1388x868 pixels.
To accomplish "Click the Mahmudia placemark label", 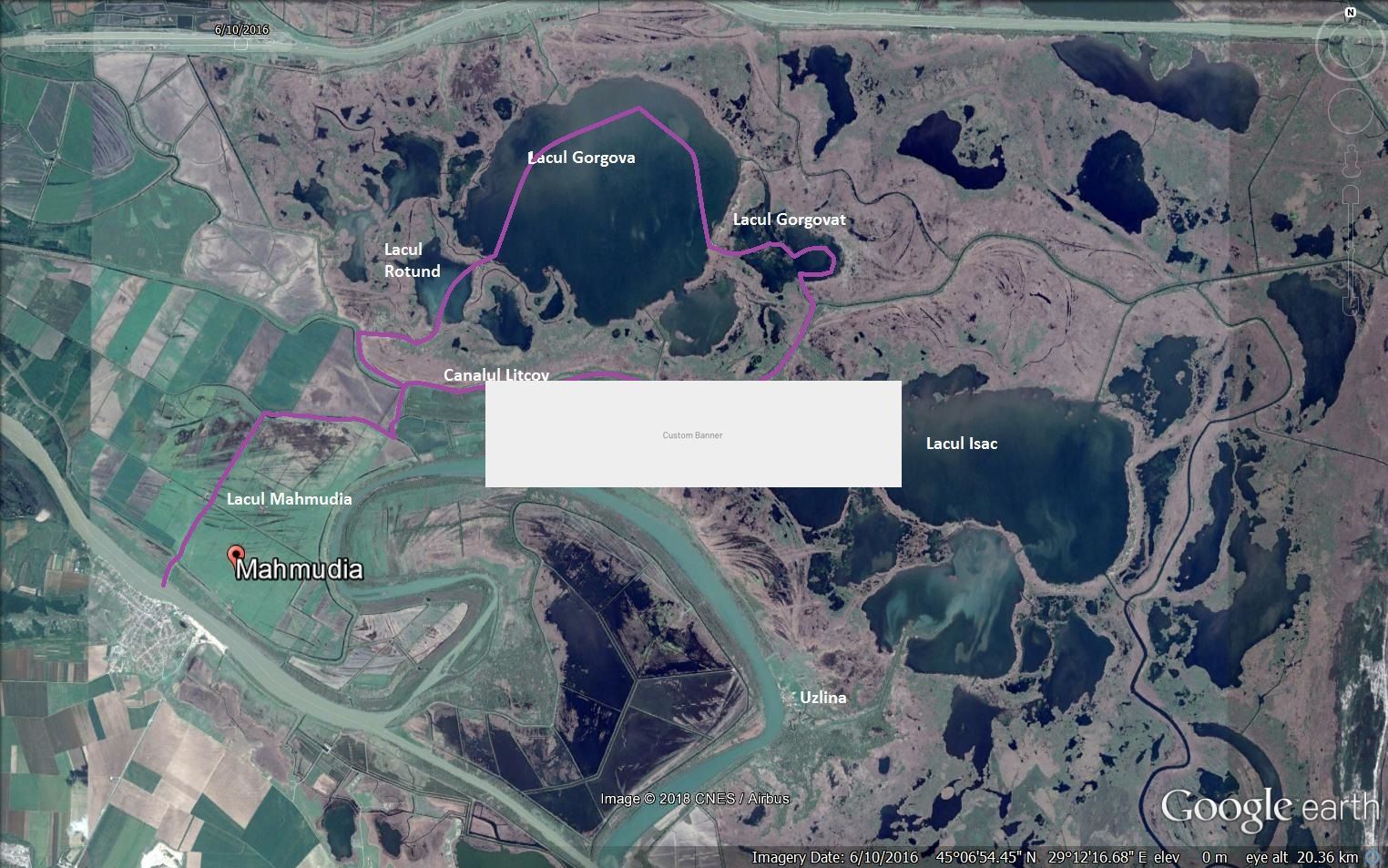I will point(300,570).
